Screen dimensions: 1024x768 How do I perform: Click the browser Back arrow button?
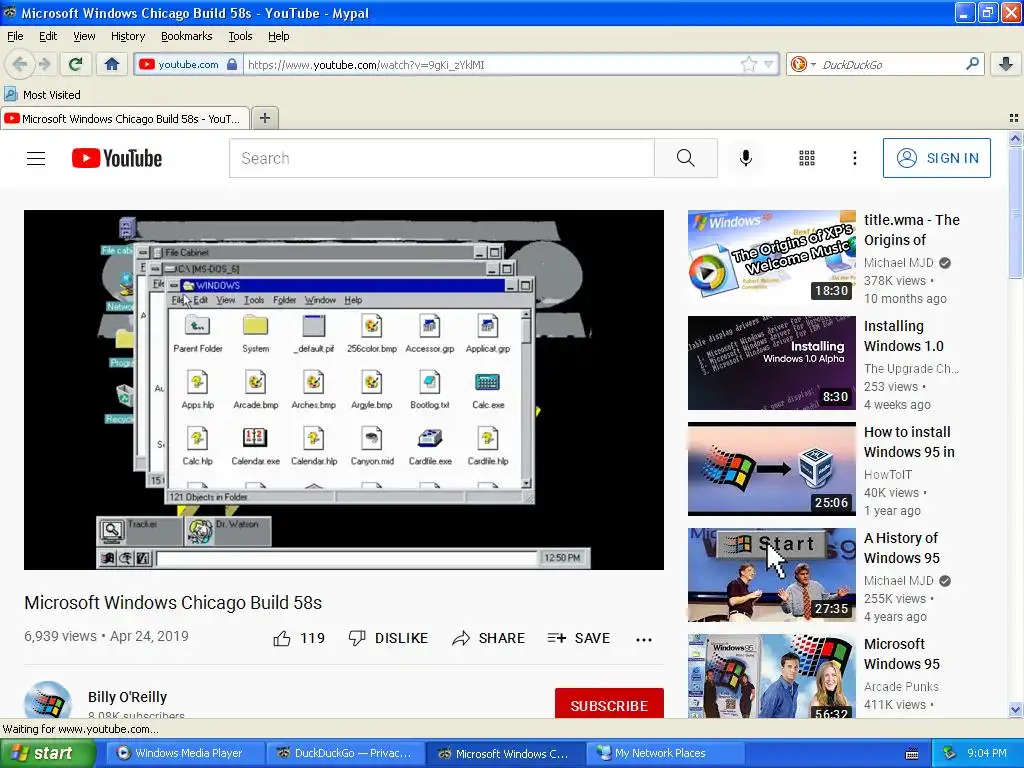pos(20,64)
